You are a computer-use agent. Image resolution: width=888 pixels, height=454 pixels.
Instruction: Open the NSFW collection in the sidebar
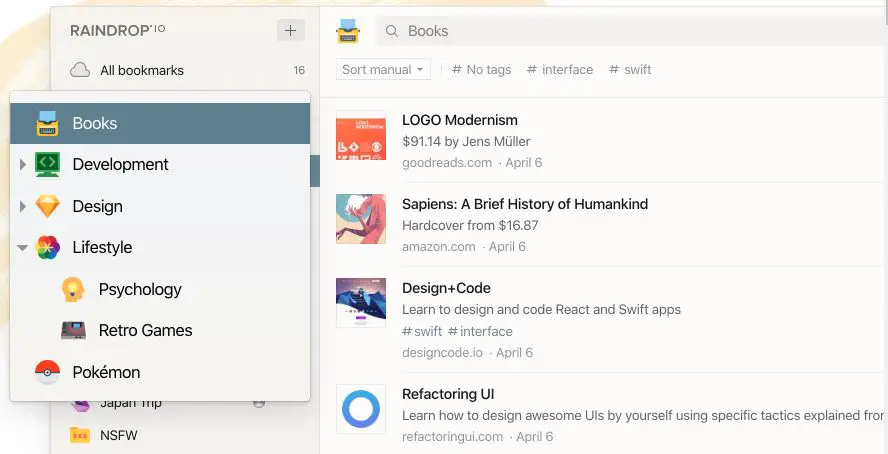coord(119,435)
